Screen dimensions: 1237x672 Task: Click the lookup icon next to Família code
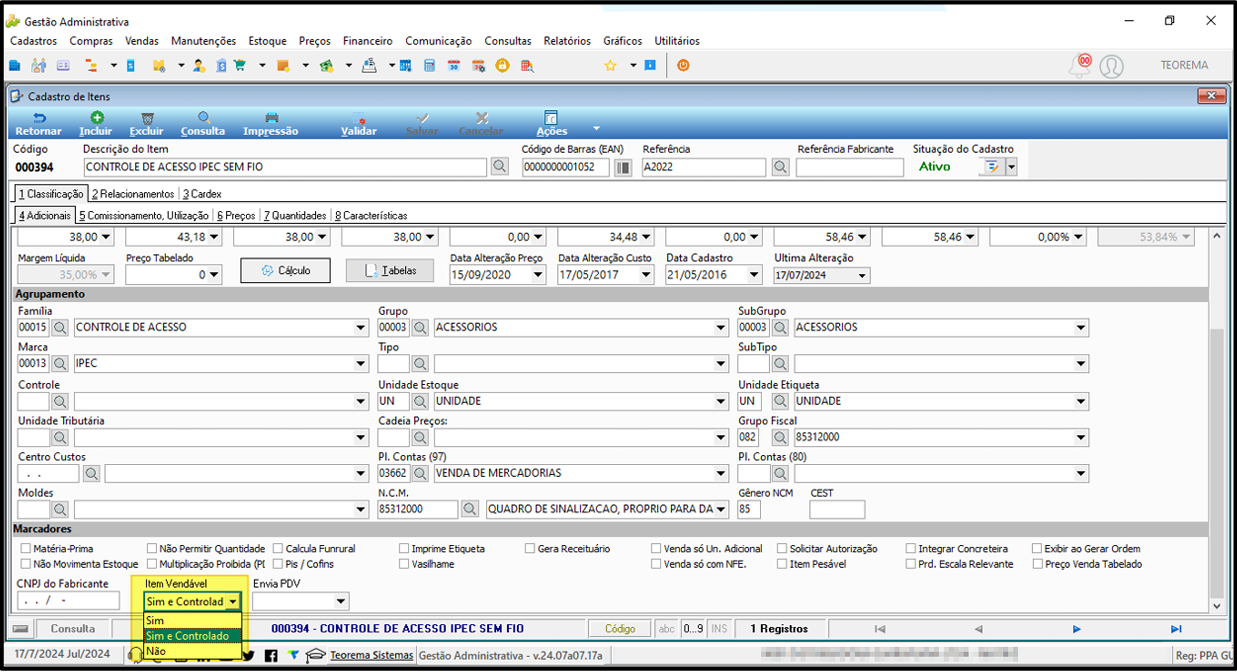tap(60, 327)
